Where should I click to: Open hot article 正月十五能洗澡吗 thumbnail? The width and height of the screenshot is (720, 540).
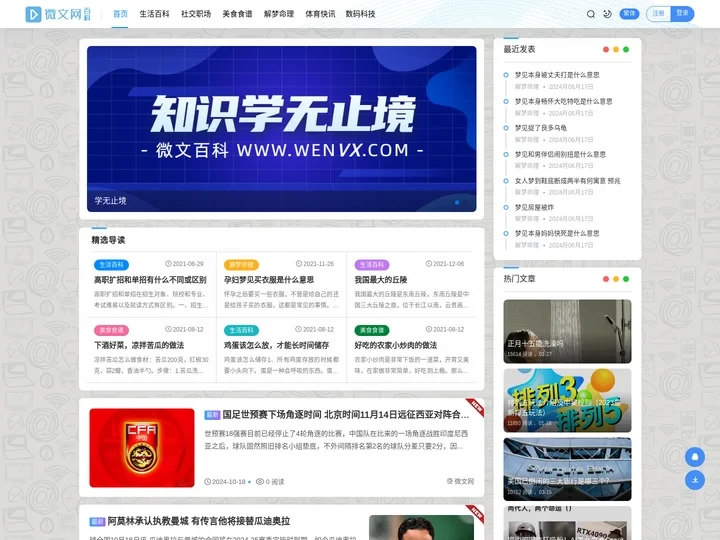567,331
